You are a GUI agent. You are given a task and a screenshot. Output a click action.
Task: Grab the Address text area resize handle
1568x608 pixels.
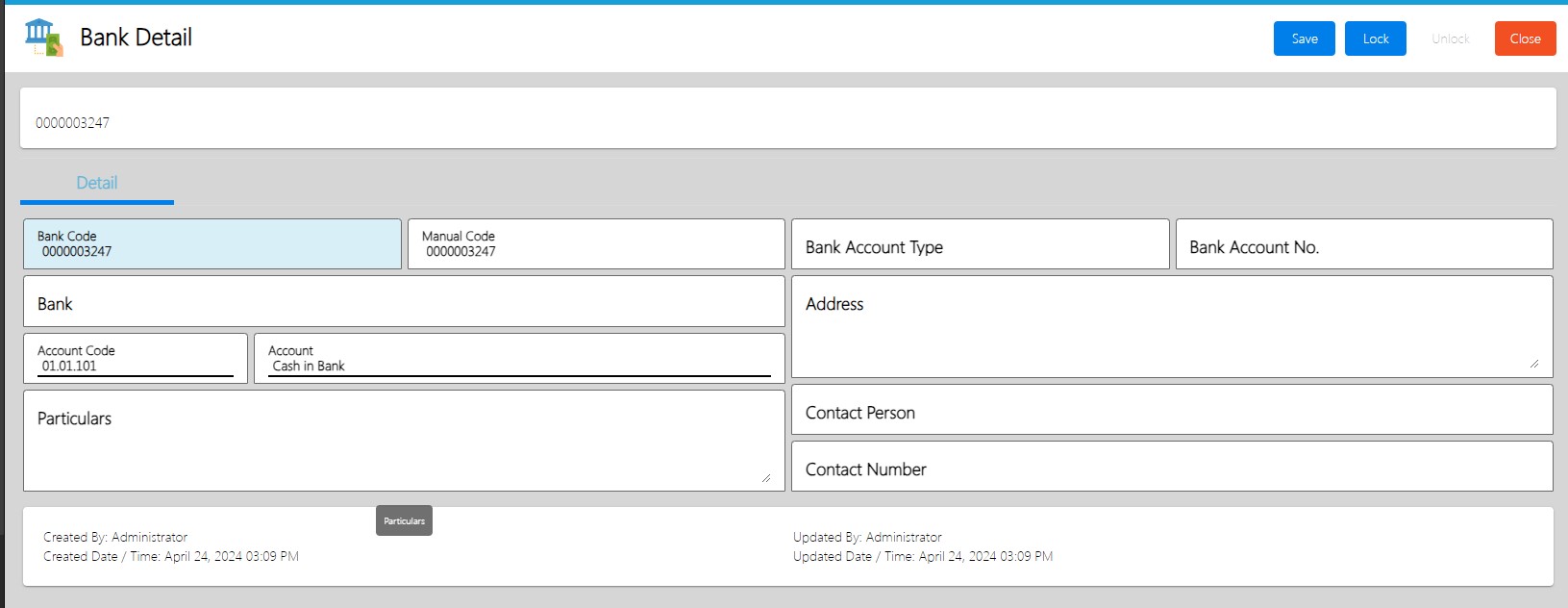click(1533, 364)
